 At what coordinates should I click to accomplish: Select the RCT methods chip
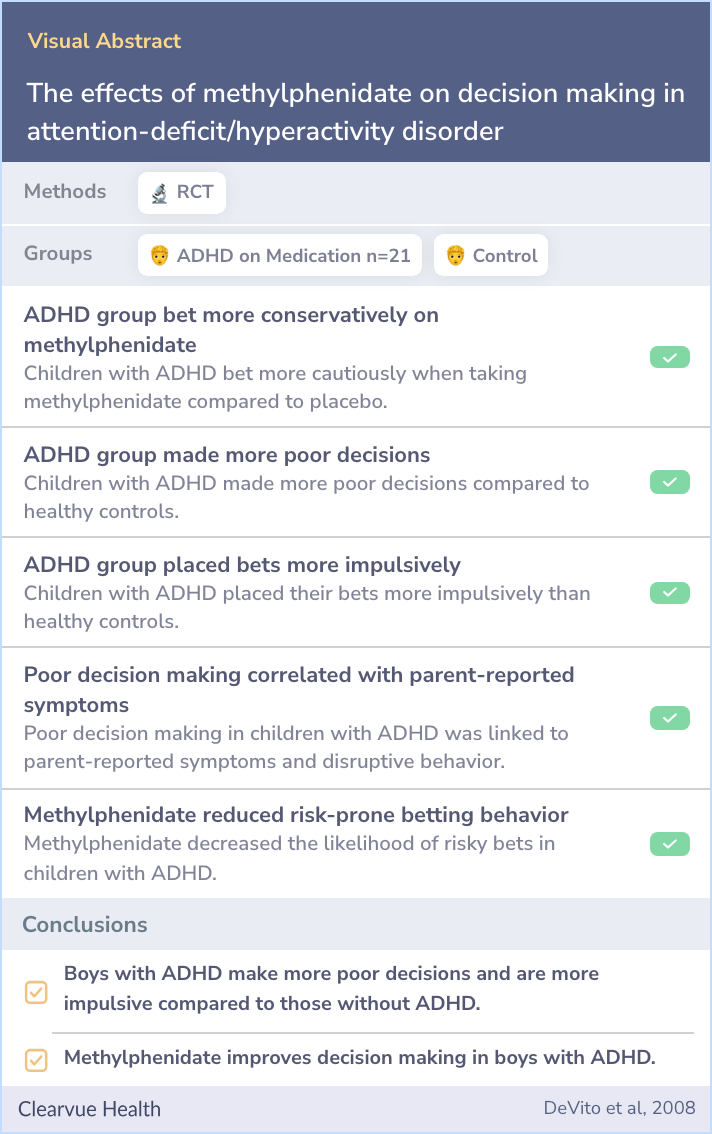182,193
